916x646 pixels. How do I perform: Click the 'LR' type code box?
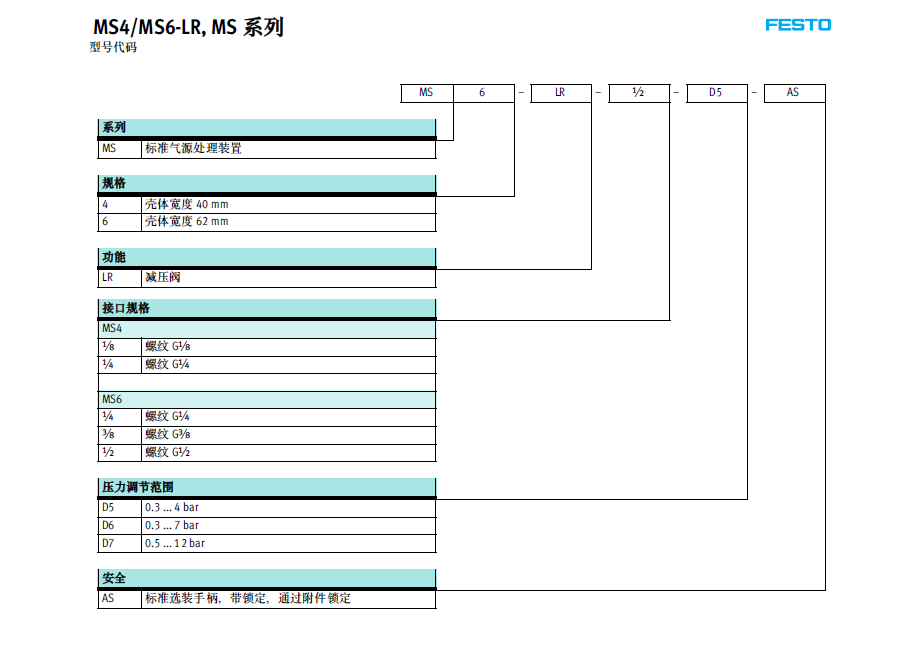click(560, 93)
